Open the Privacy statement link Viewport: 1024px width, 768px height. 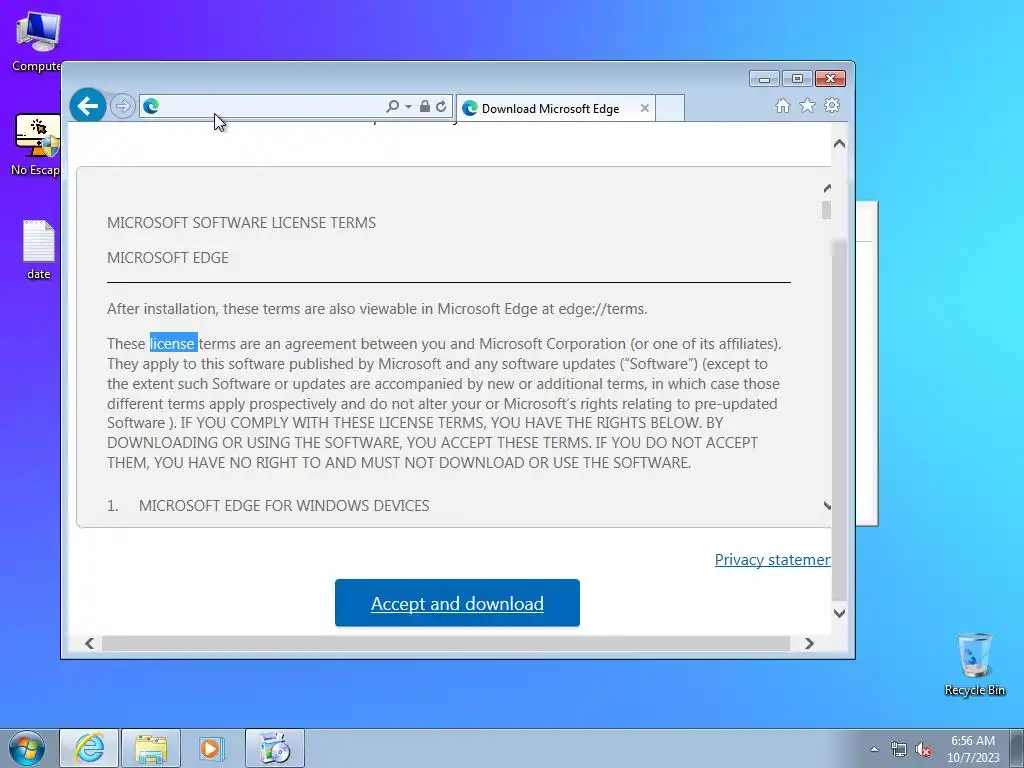773,560
